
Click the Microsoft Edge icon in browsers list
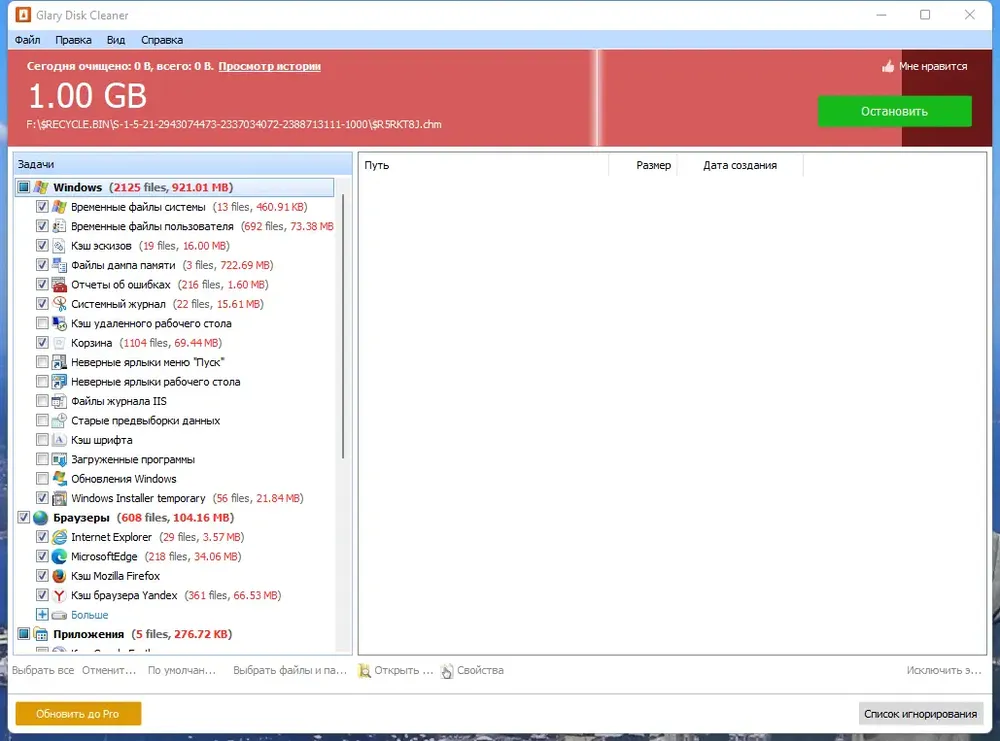59,557
